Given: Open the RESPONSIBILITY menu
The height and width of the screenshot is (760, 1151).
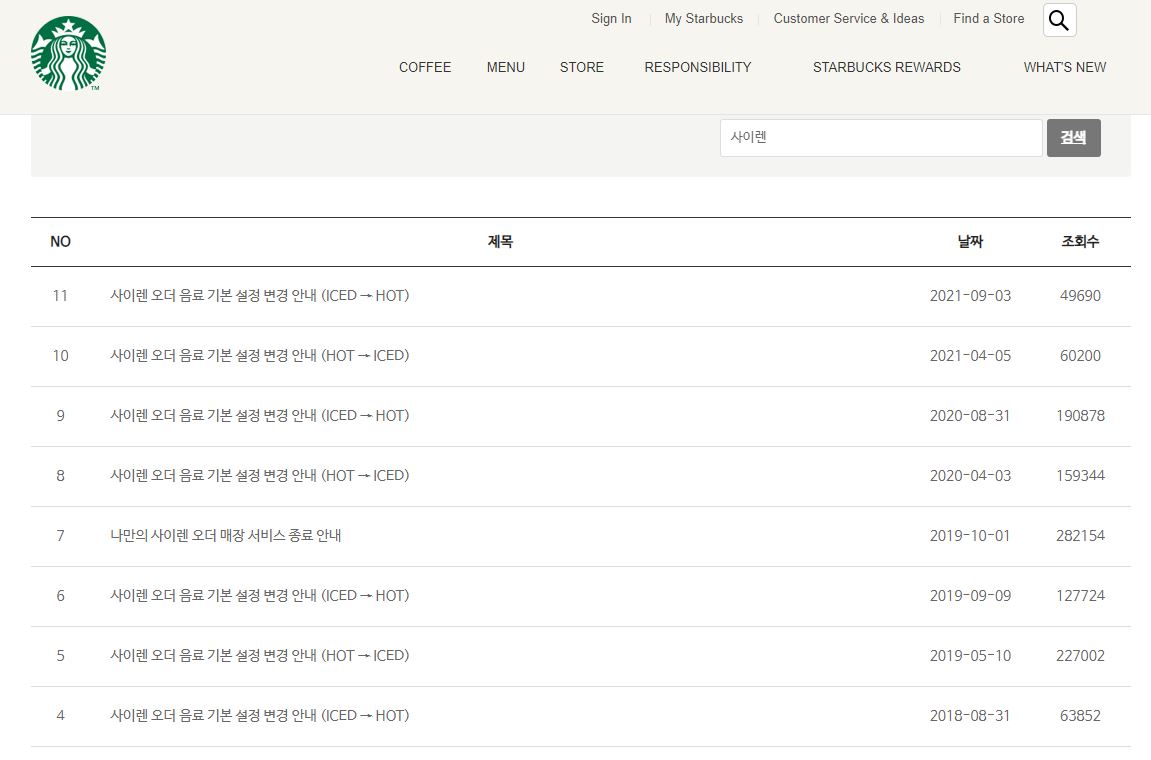Looking at the screenshot, I should [x=697, y=67].
